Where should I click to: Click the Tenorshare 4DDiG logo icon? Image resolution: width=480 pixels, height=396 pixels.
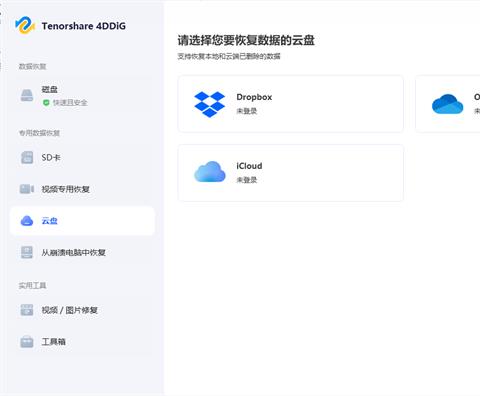(x=25, y=25)
